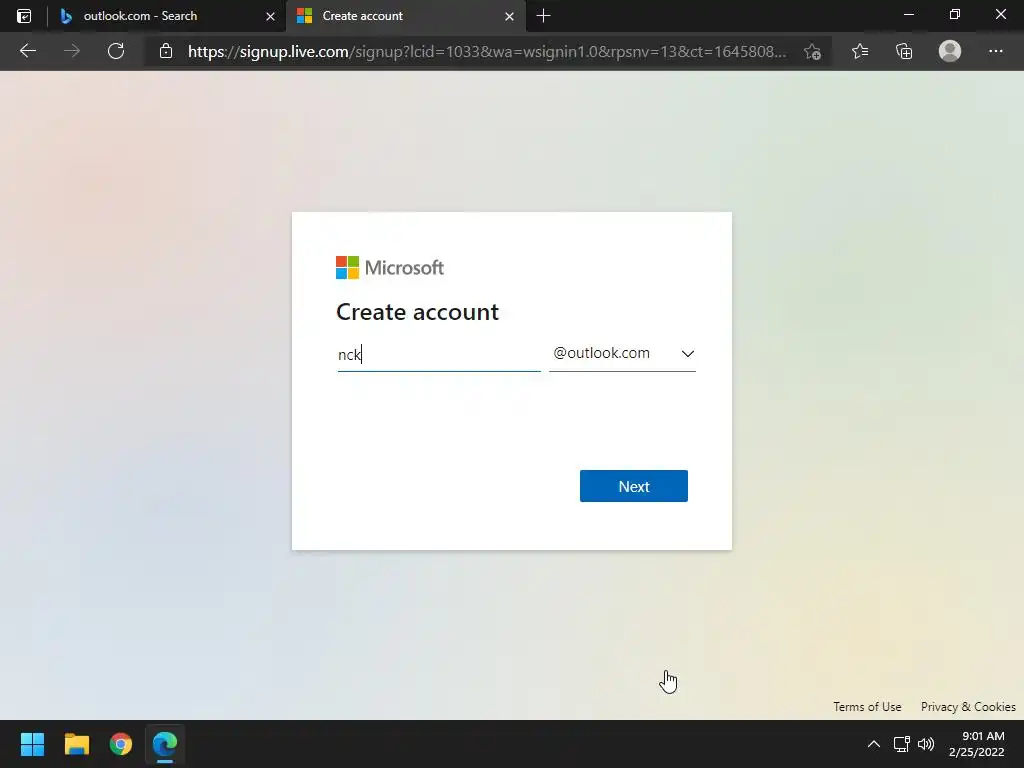Open the Terms of Use link
The width and height of the screenshot is (1024, 768).
pyautogui.click(x=867, y=707)
